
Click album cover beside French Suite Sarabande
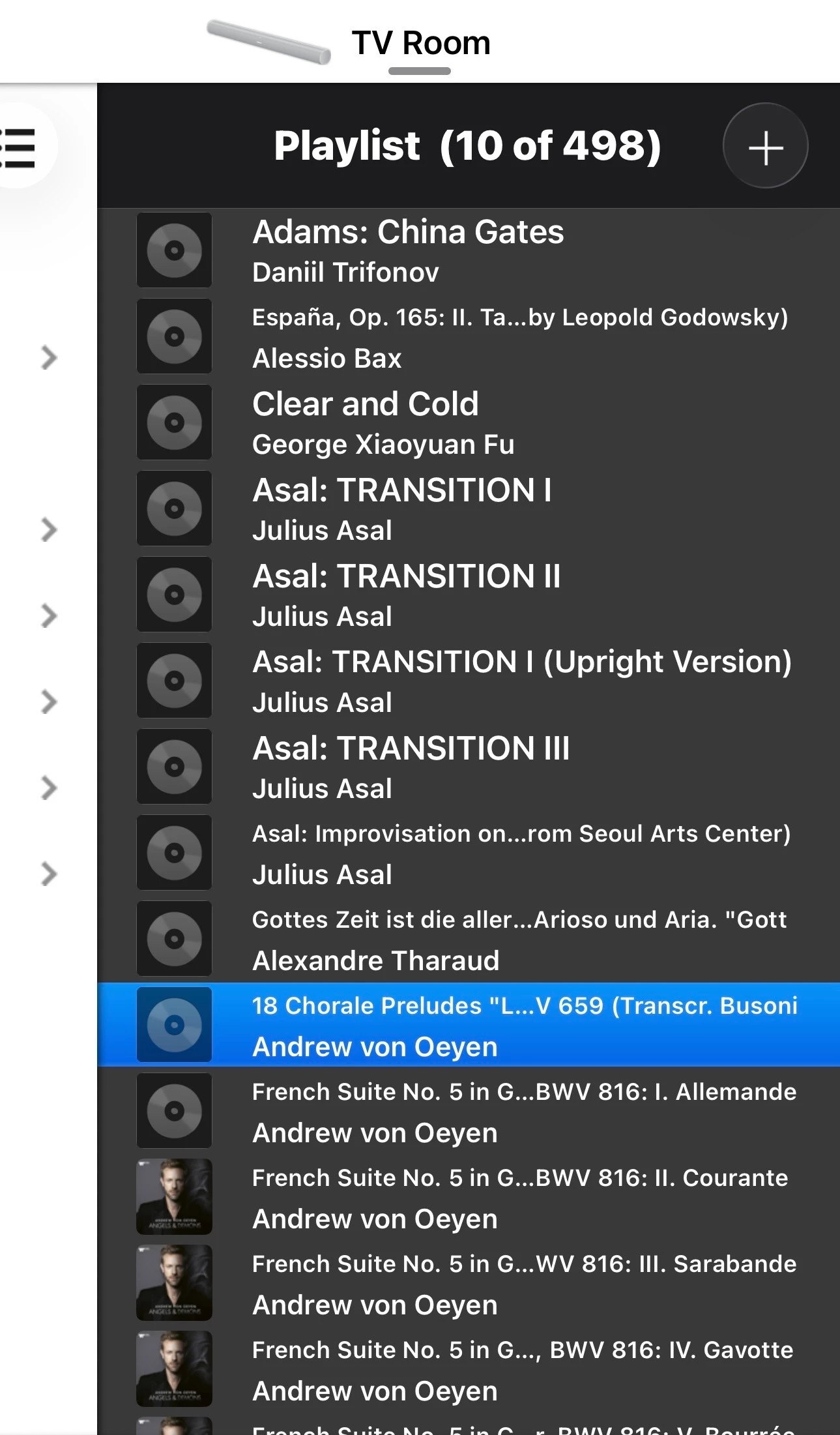point(174,1283)
